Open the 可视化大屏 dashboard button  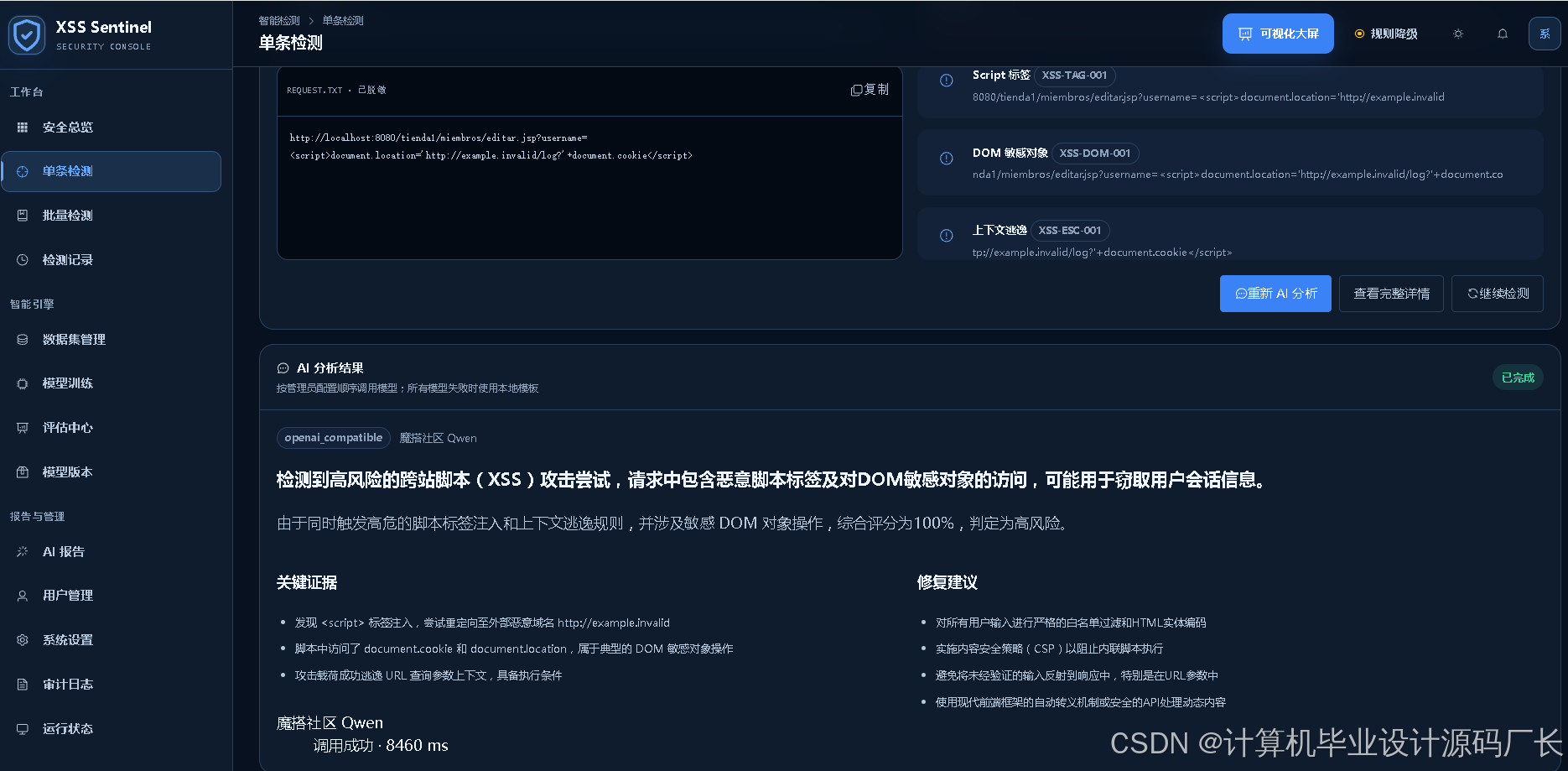1278,34
